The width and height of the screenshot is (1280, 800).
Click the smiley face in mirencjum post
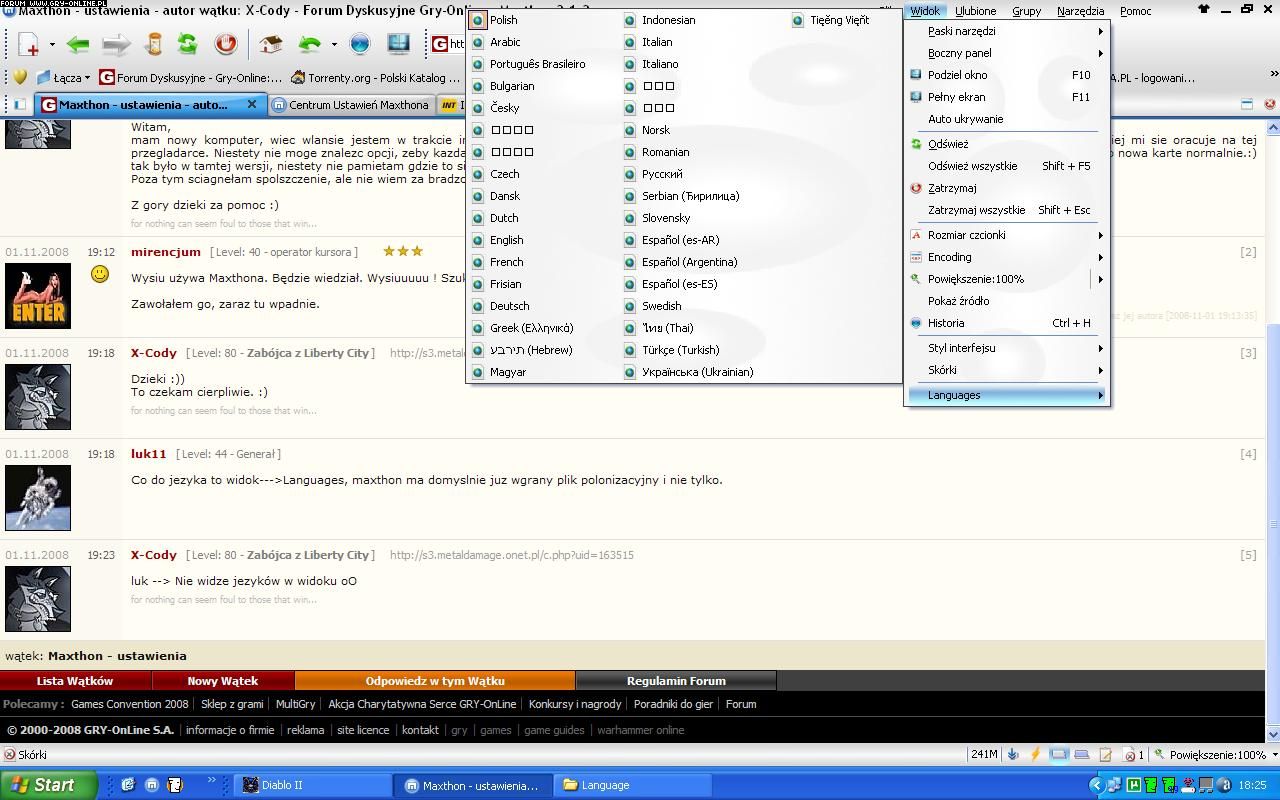point(100,274)
